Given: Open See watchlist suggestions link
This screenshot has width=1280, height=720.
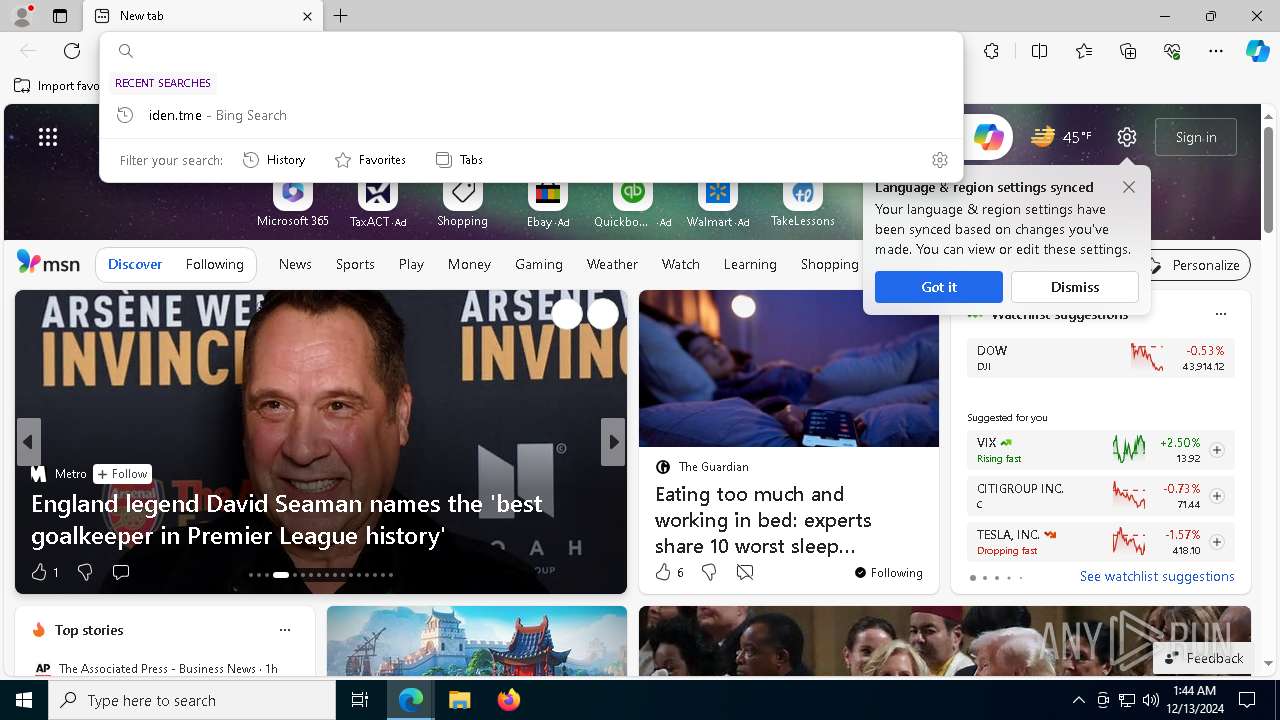Looking at the screenshot, I should (1157, 576).
